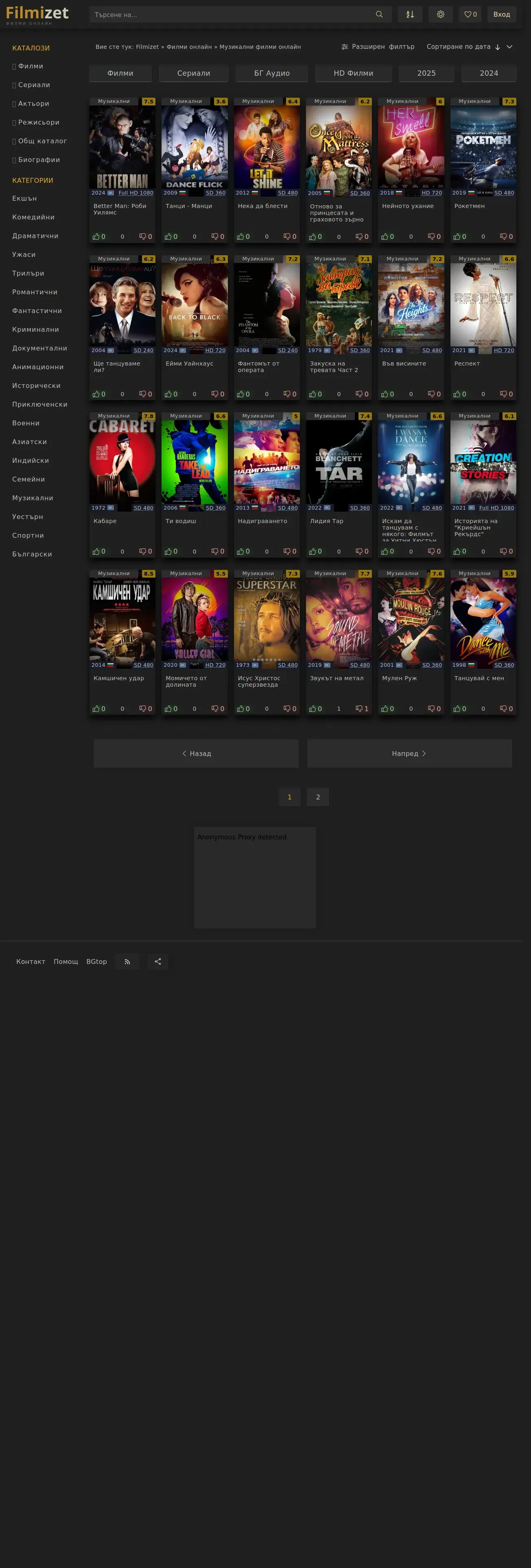Image resolution: width=531 pixels, height=1568 pixels.
Task: Like Фантомът от операта
Action: pos(243,394)
